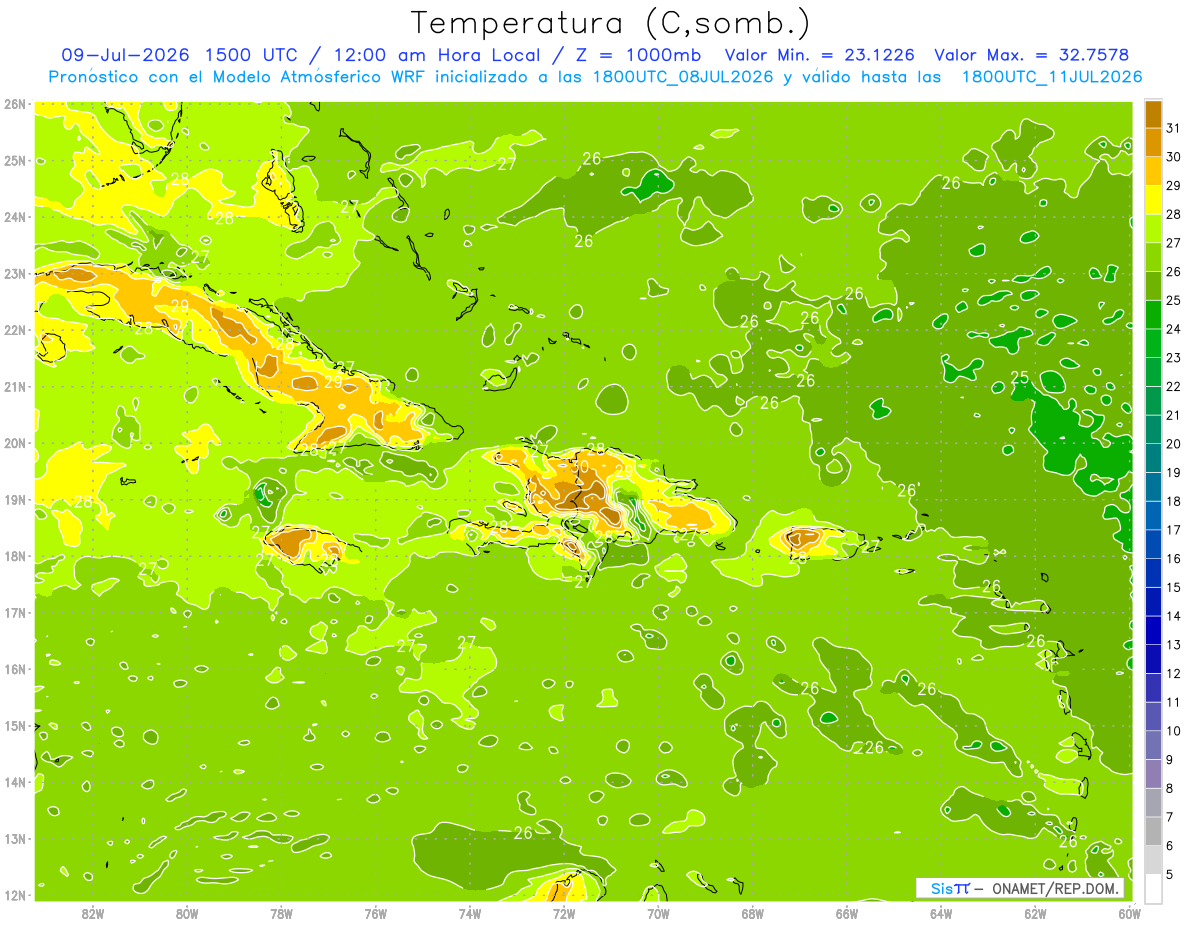The height and width of the screenshot is (927, 1200).
Task: Click the '16N' latitude axis label
Action: pyautogui.click(x=15, y=669)
